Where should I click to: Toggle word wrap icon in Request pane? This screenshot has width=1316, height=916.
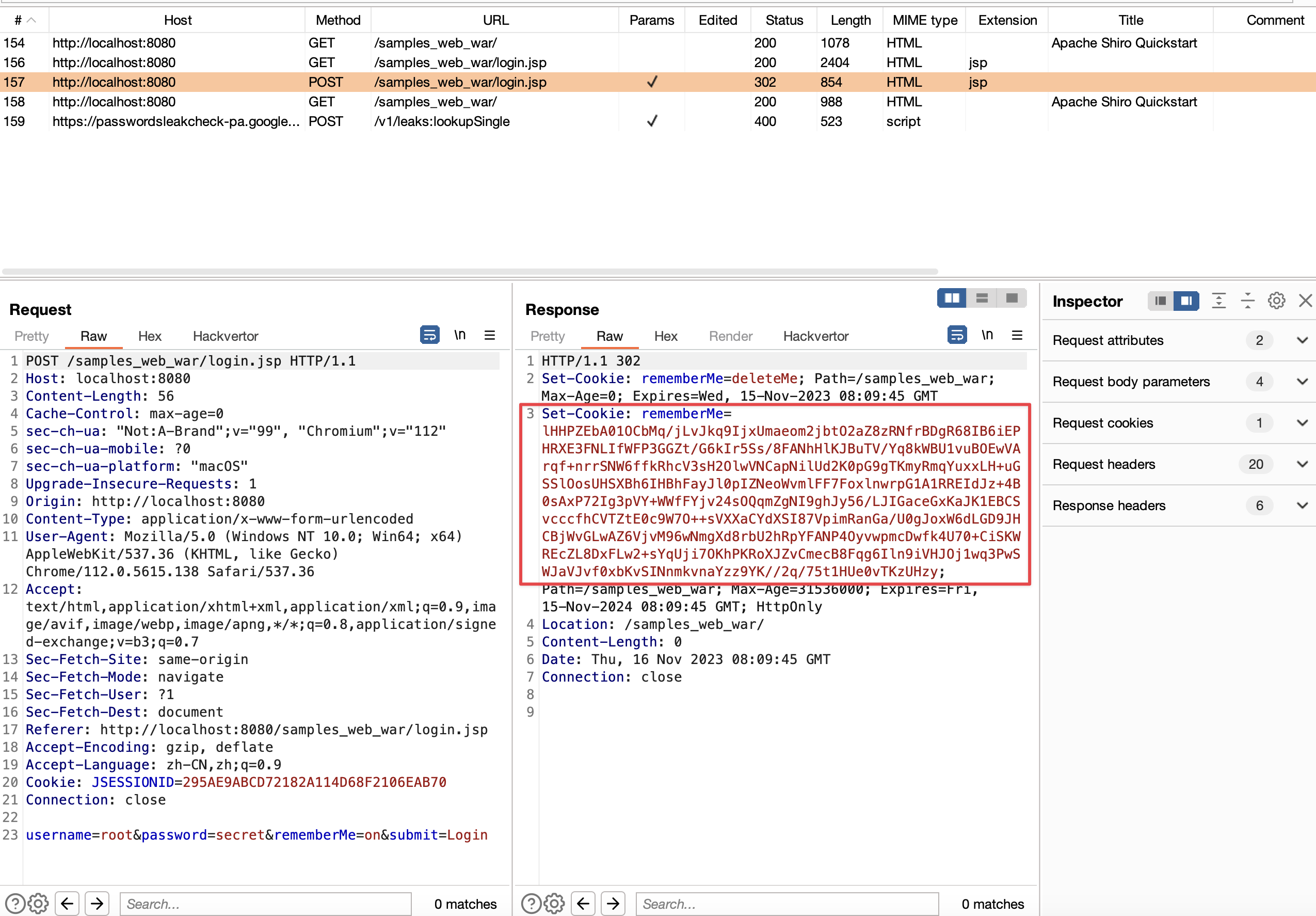click(x=430, y=335)
